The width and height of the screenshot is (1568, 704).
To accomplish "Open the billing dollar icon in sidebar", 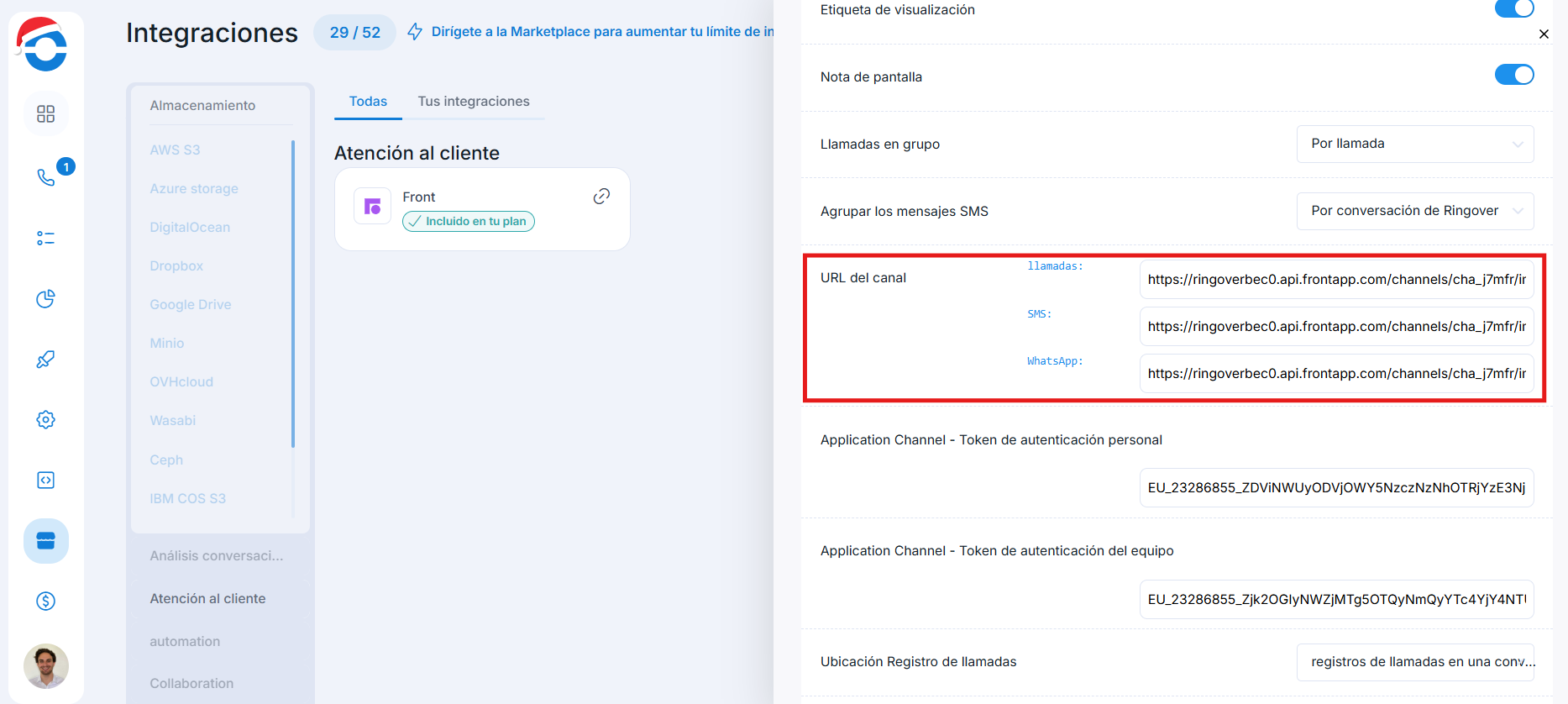I will (46, 601).
